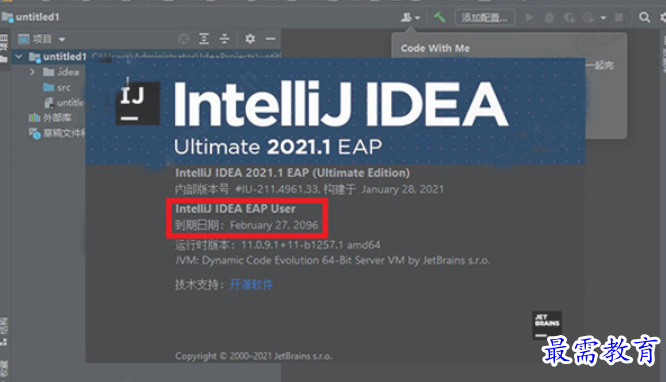The height and width of the screenshot is (382, 666).
Task: Open the 开源软件 link
Action: tap(251, 284)
